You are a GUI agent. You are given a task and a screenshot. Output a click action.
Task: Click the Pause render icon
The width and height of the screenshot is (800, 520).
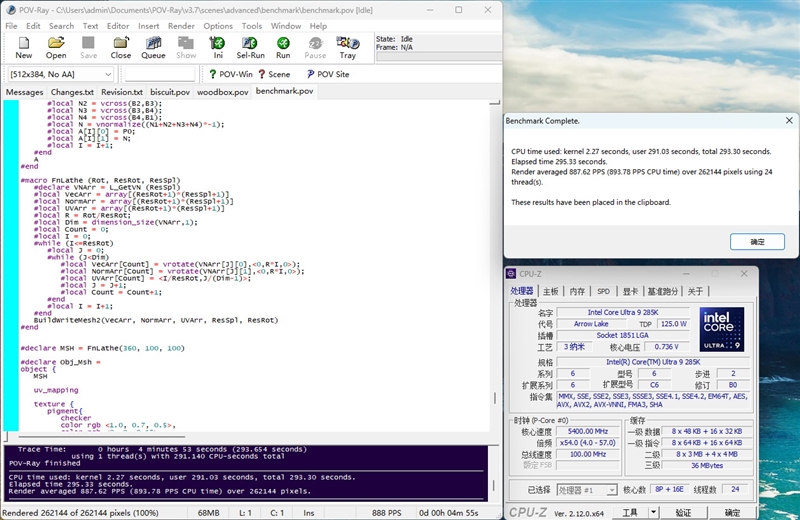click(x=315, y=48)
